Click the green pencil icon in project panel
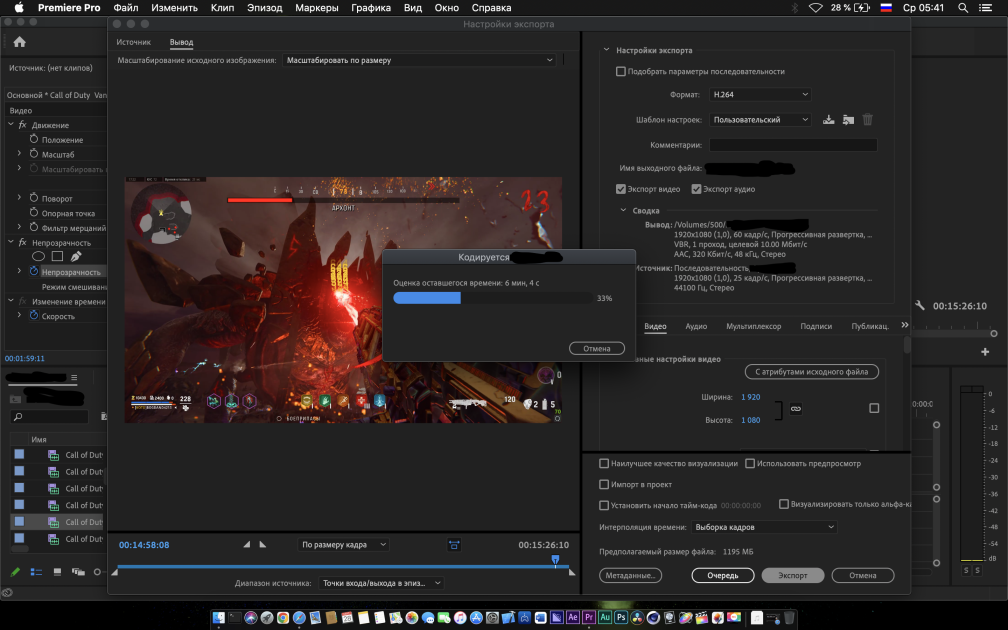 (15, 572)
